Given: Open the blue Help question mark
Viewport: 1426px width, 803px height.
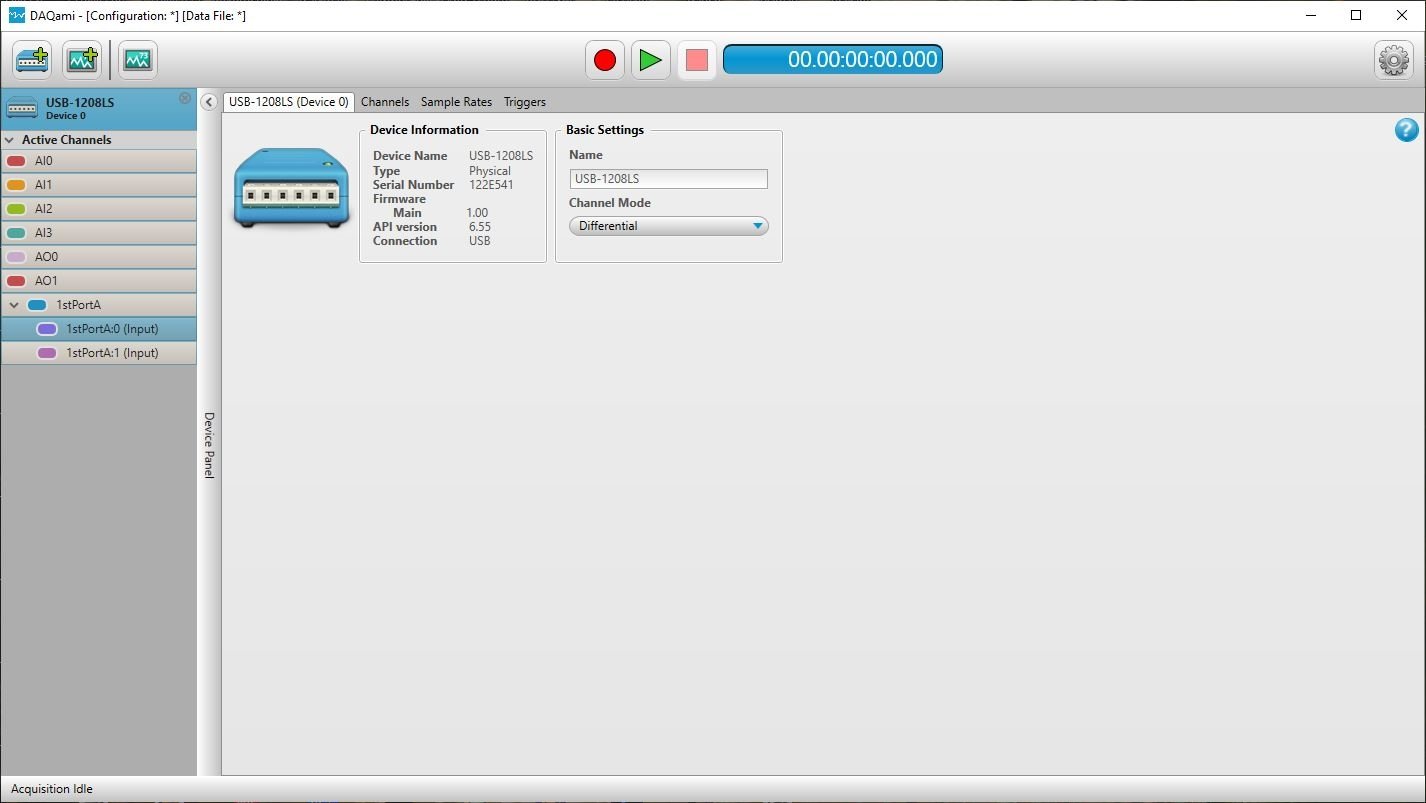Looking at the screenshot, I should coord(1406,130).
